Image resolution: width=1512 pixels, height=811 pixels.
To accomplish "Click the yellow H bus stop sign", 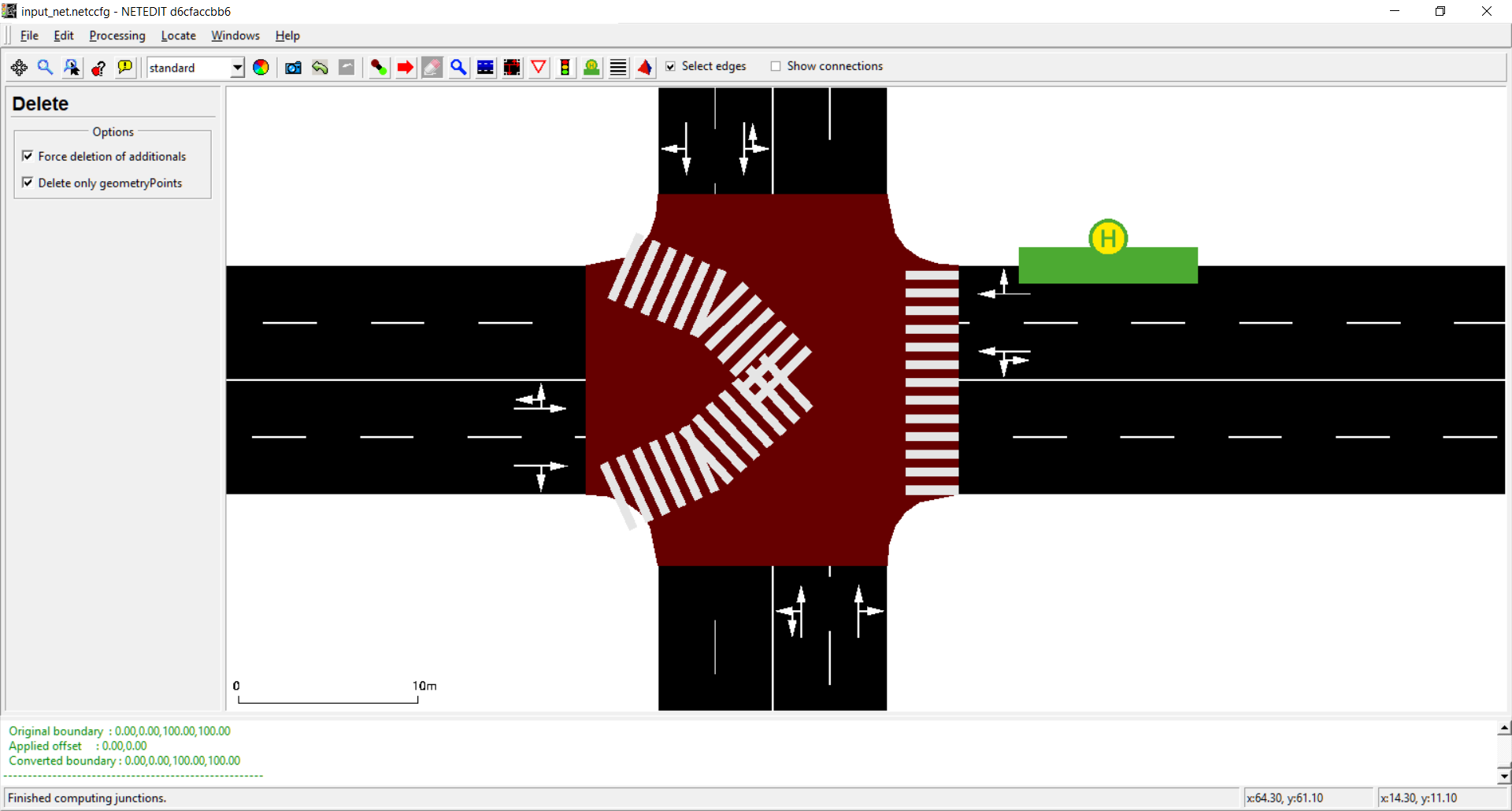I will pyautogui.click(x=1108, y=237).
